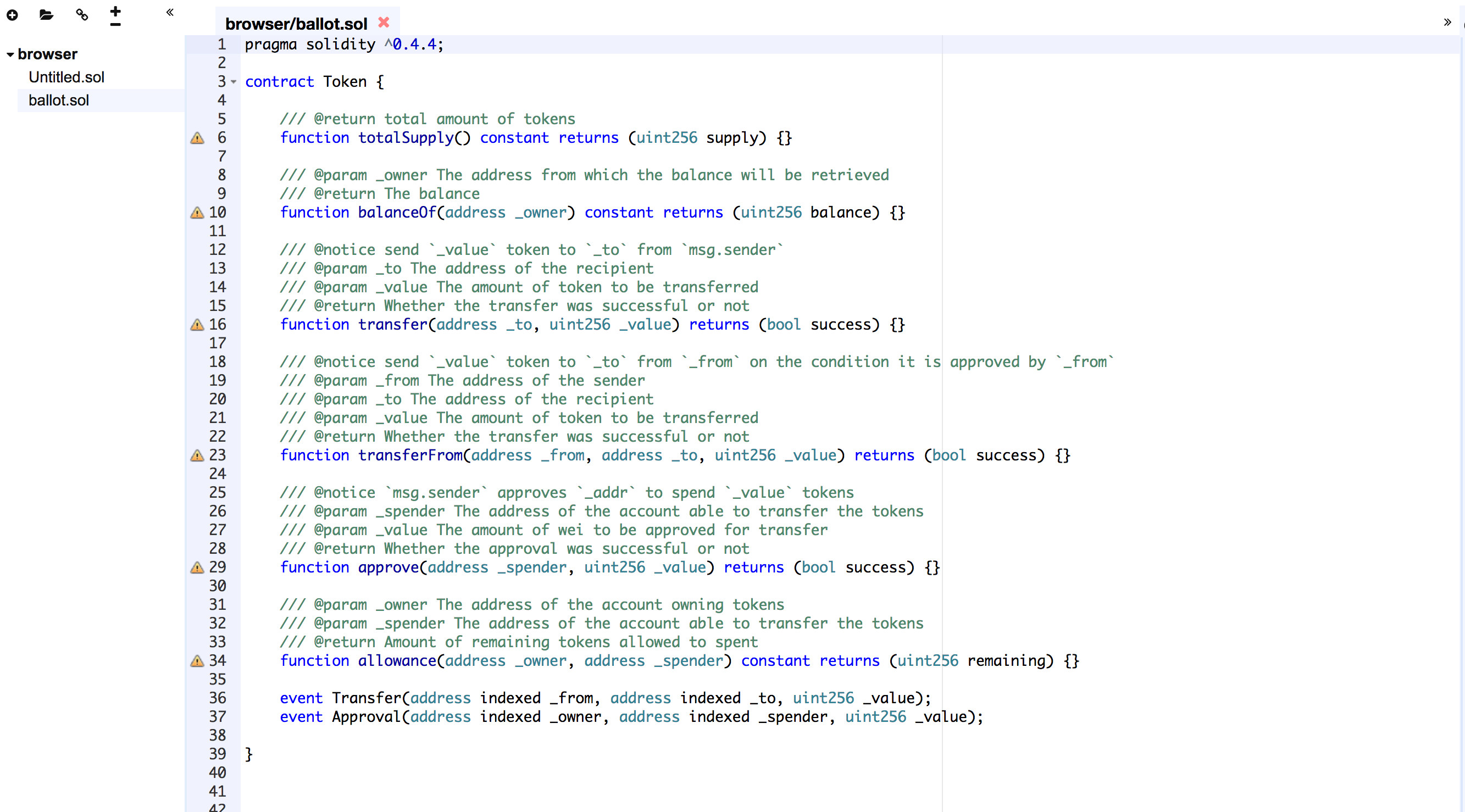Collapse the browser folder tree

10,54
